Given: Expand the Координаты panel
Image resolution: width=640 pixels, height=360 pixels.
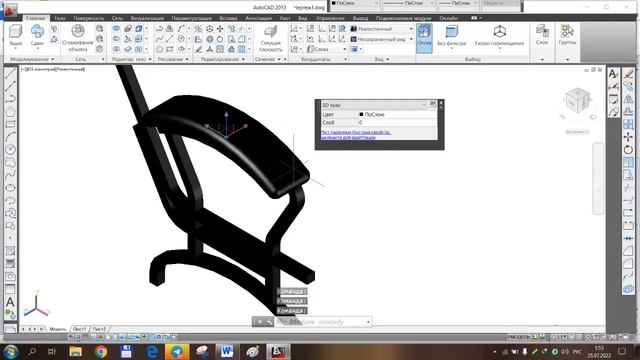Looking at the screenshot, I should [318, 59].
